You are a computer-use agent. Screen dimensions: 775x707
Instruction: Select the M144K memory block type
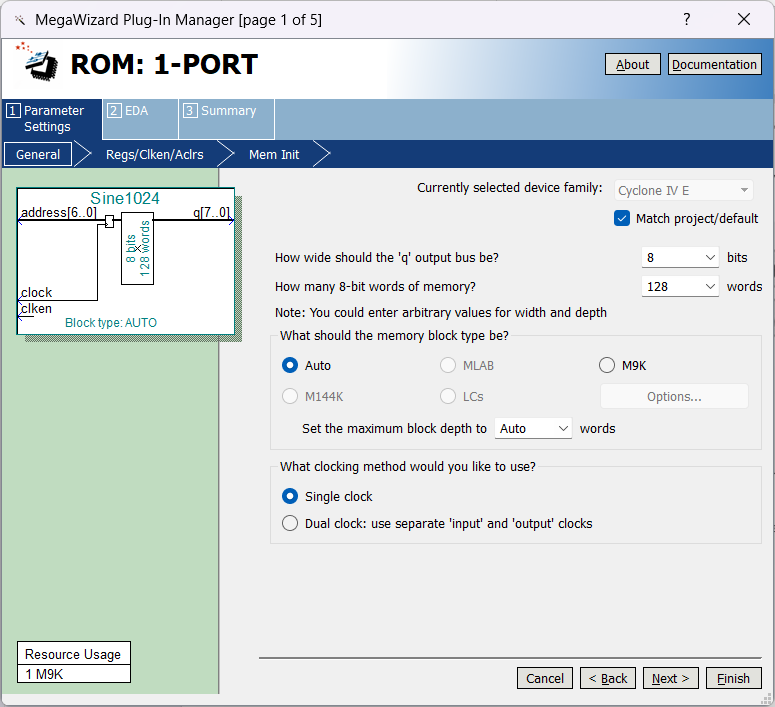coord(290,396)
